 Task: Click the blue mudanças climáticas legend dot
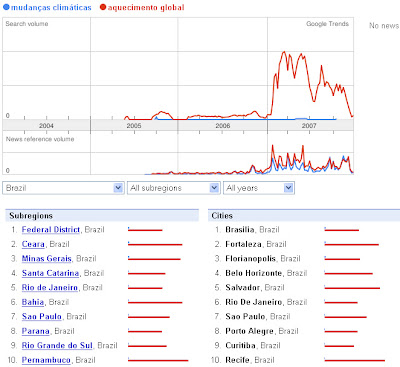pos(6,7)
